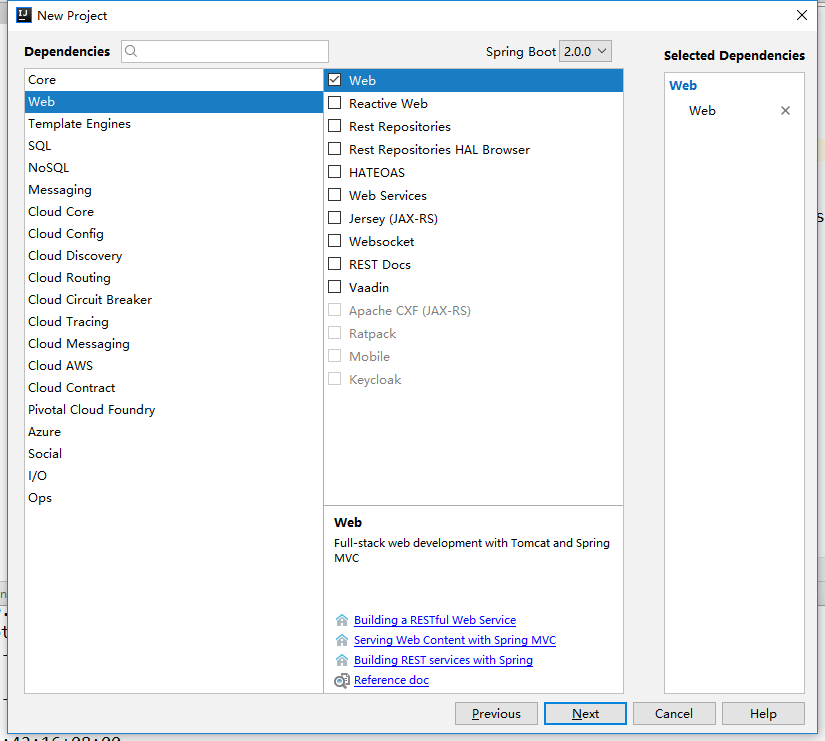Select the Cloud Core category
825x741 pixels.
coord(174,212)
